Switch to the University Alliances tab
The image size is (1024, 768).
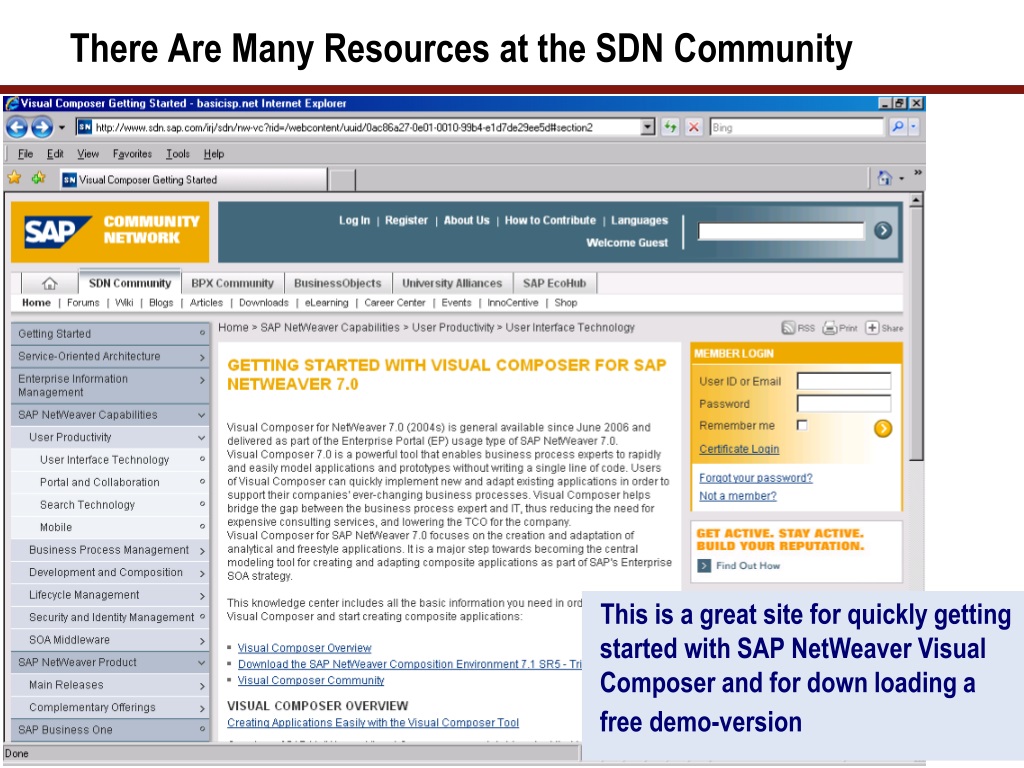click(452, 283)
